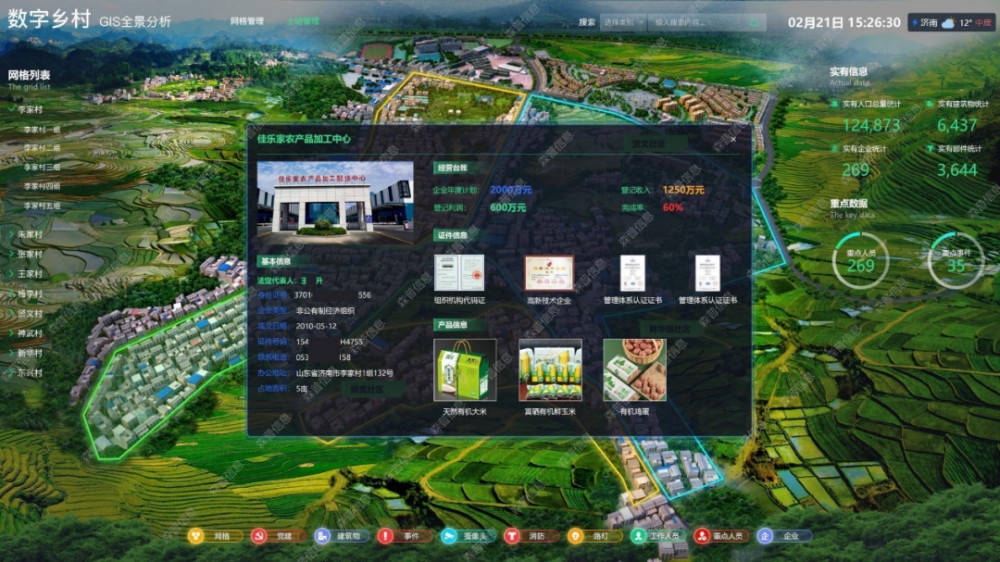Click the enterprise count 269 under 实有企业统计
The image size is (1000, 562).
pyautogui.click(x=855, y=170)
